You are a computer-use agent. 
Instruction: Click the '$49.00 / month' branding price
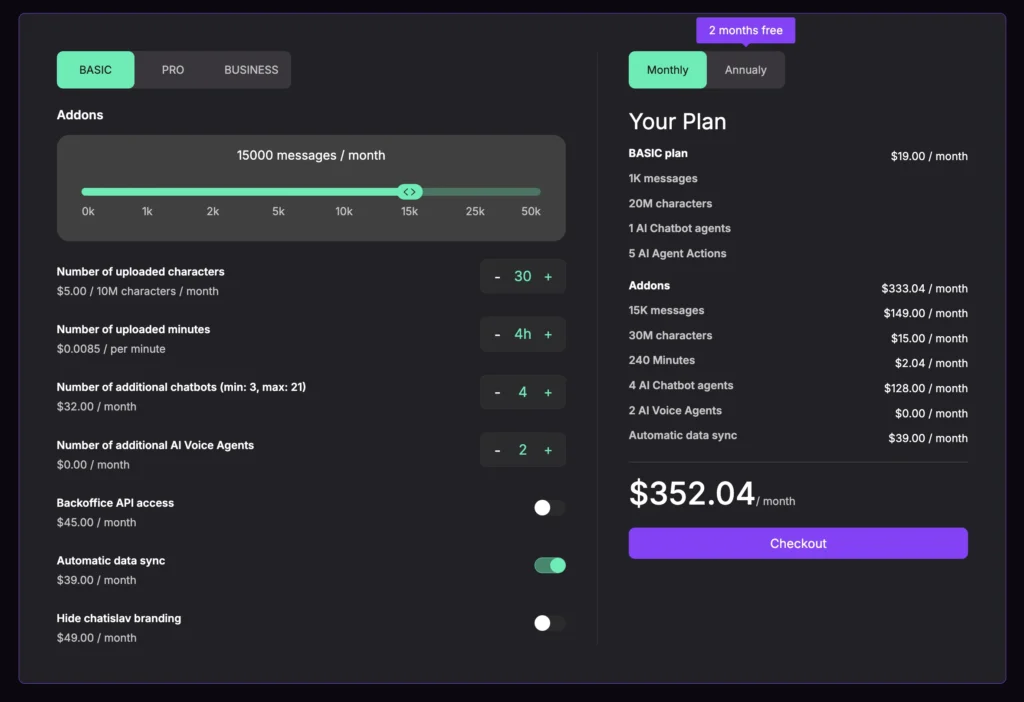point(97,637)
